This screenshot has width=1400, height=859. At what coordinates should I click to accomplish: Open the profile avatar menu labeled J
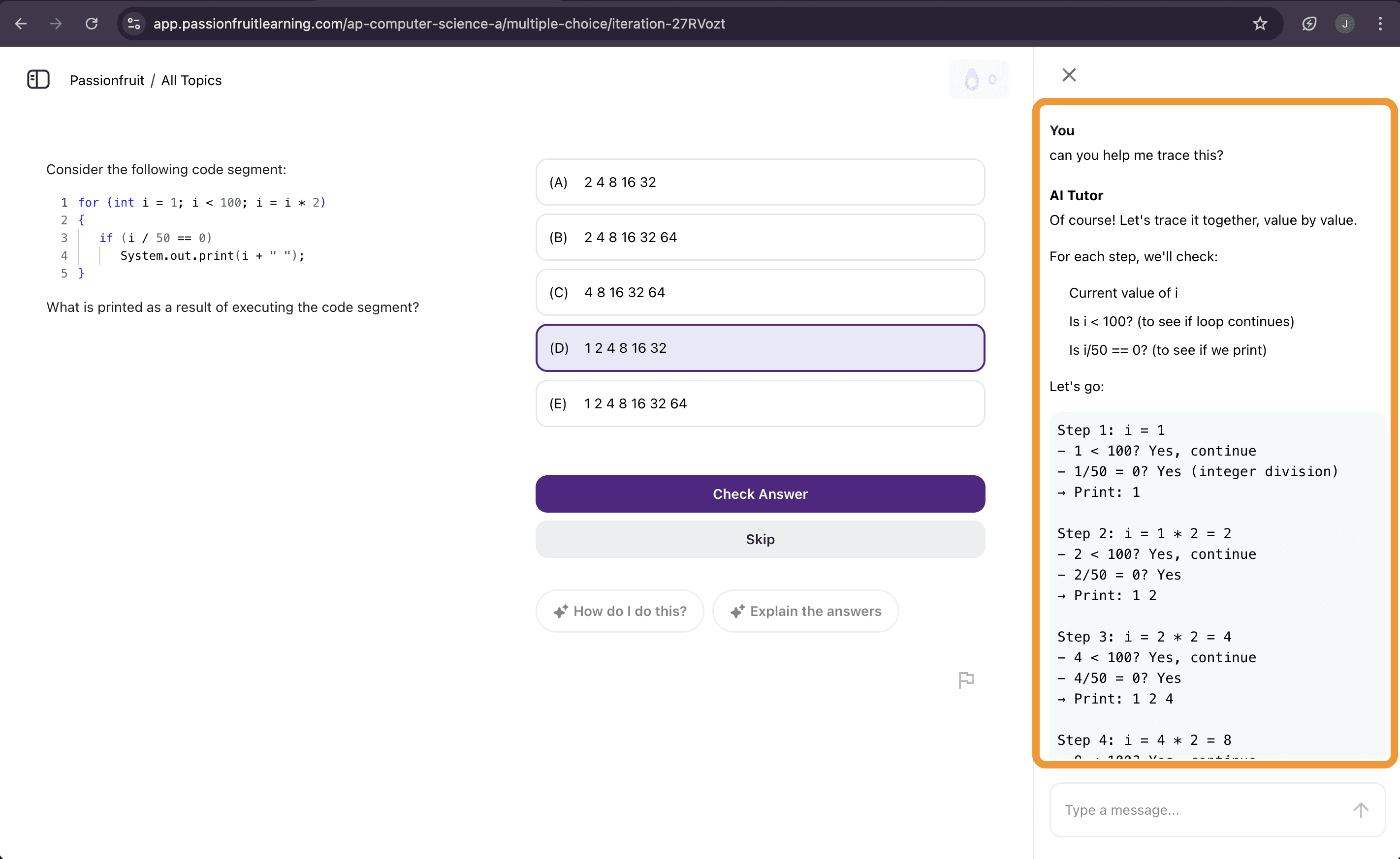[1345, 23]
